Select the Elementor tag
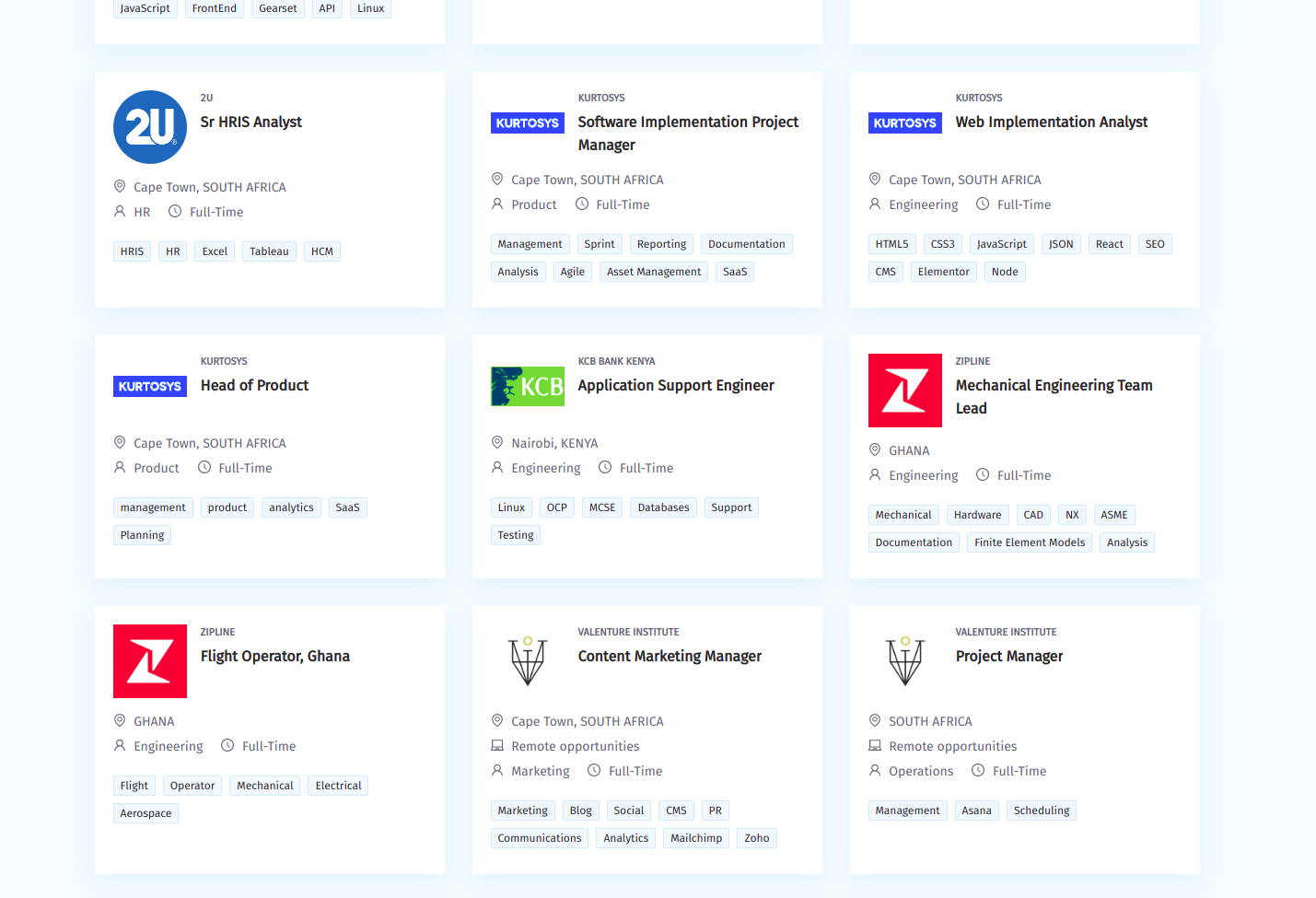1316x898 pixels. (944, 272)
